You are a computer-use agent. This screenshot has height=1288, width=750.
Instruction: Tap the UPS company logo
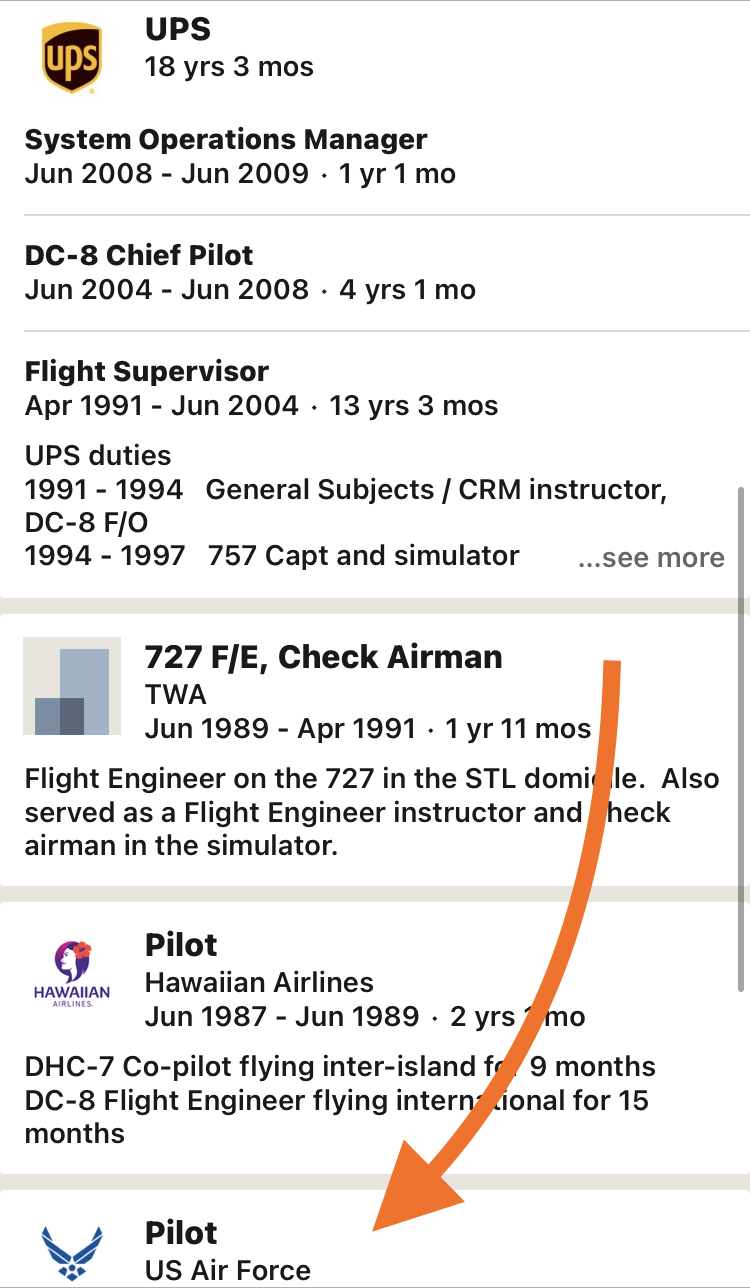pos(71,59)
